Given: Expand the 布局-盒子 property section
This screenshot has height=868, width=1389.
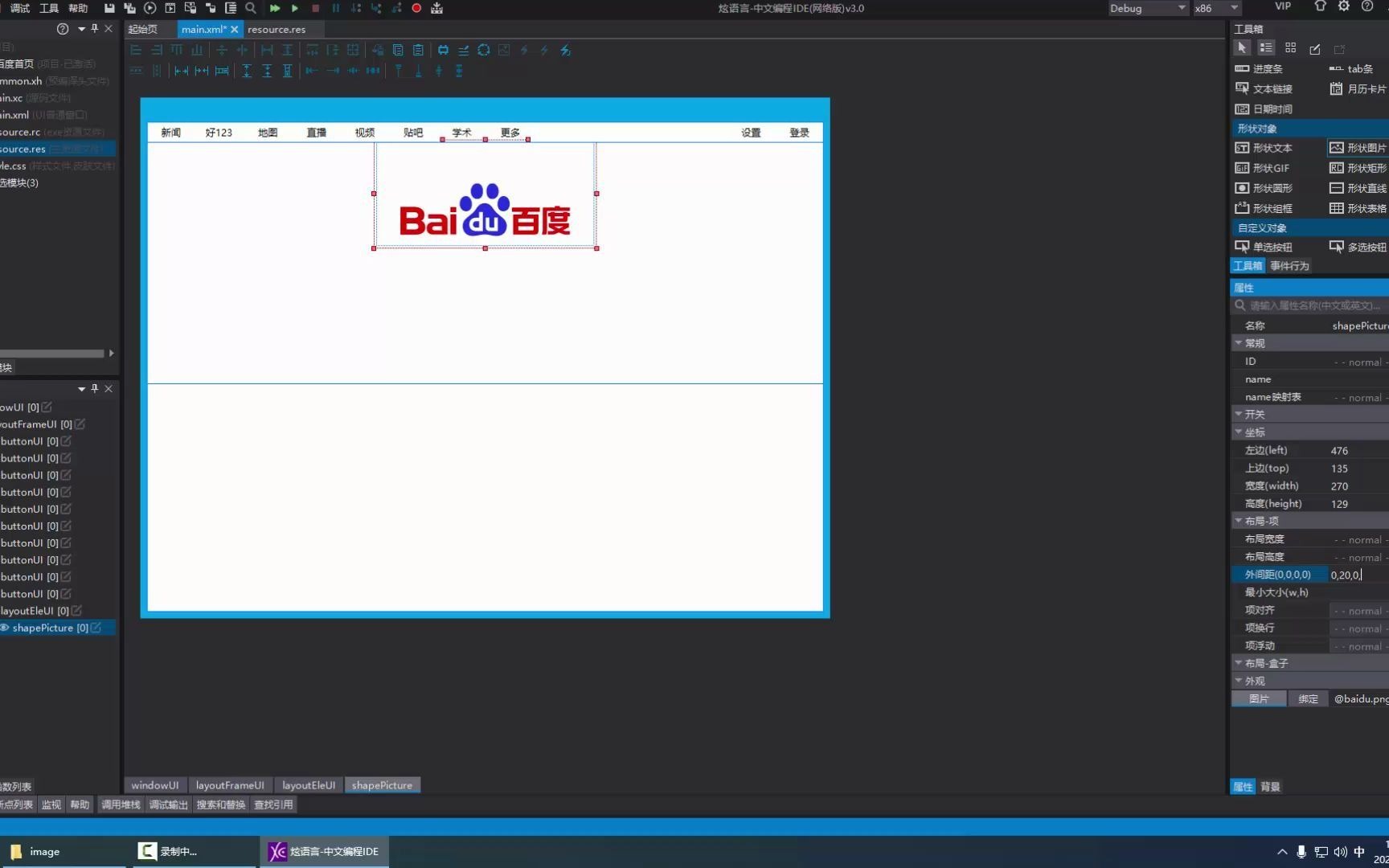Looking at the screenshot, I should [x=1239, y=663].
